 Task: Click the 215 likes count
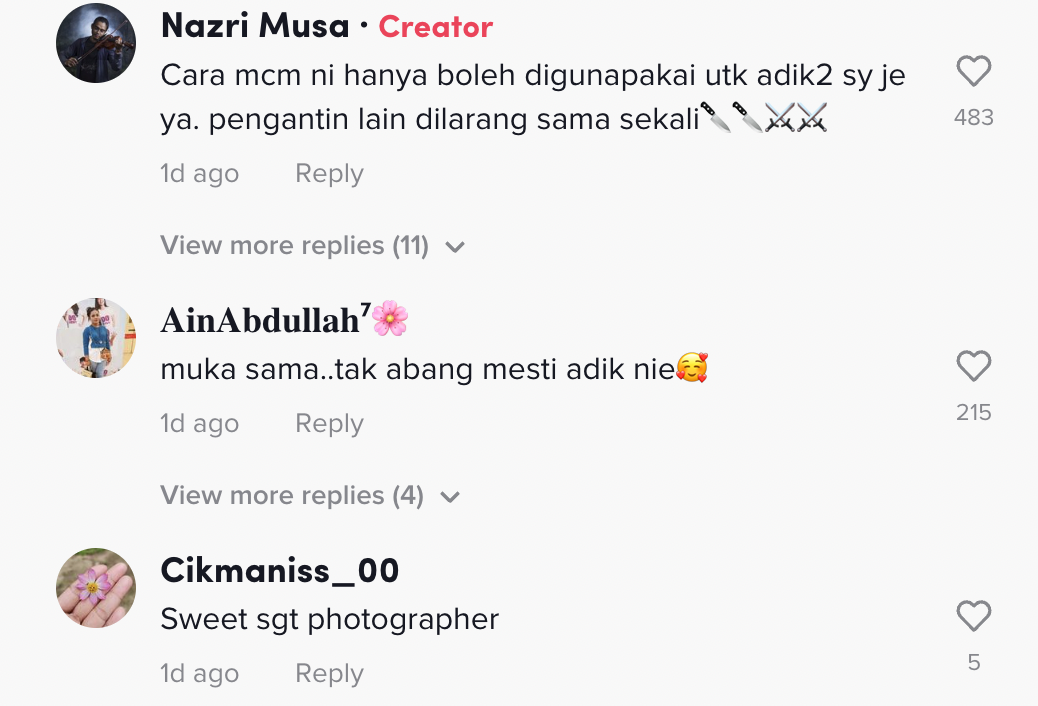[x=973, y=413]
